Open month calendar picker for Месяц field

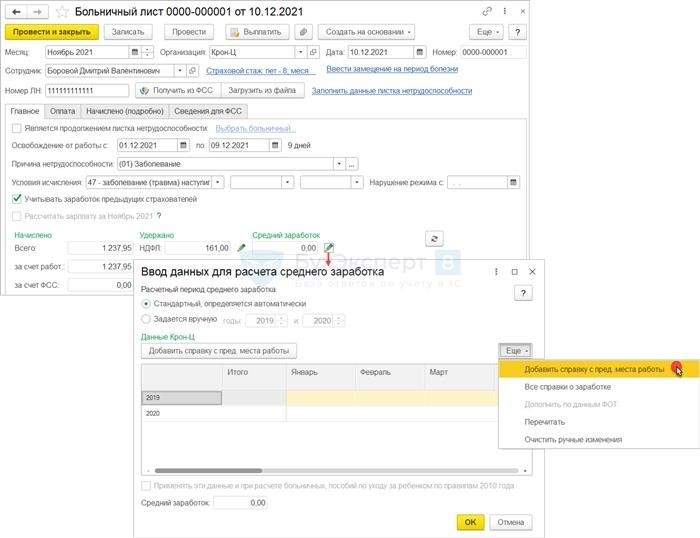pos(135,52)
